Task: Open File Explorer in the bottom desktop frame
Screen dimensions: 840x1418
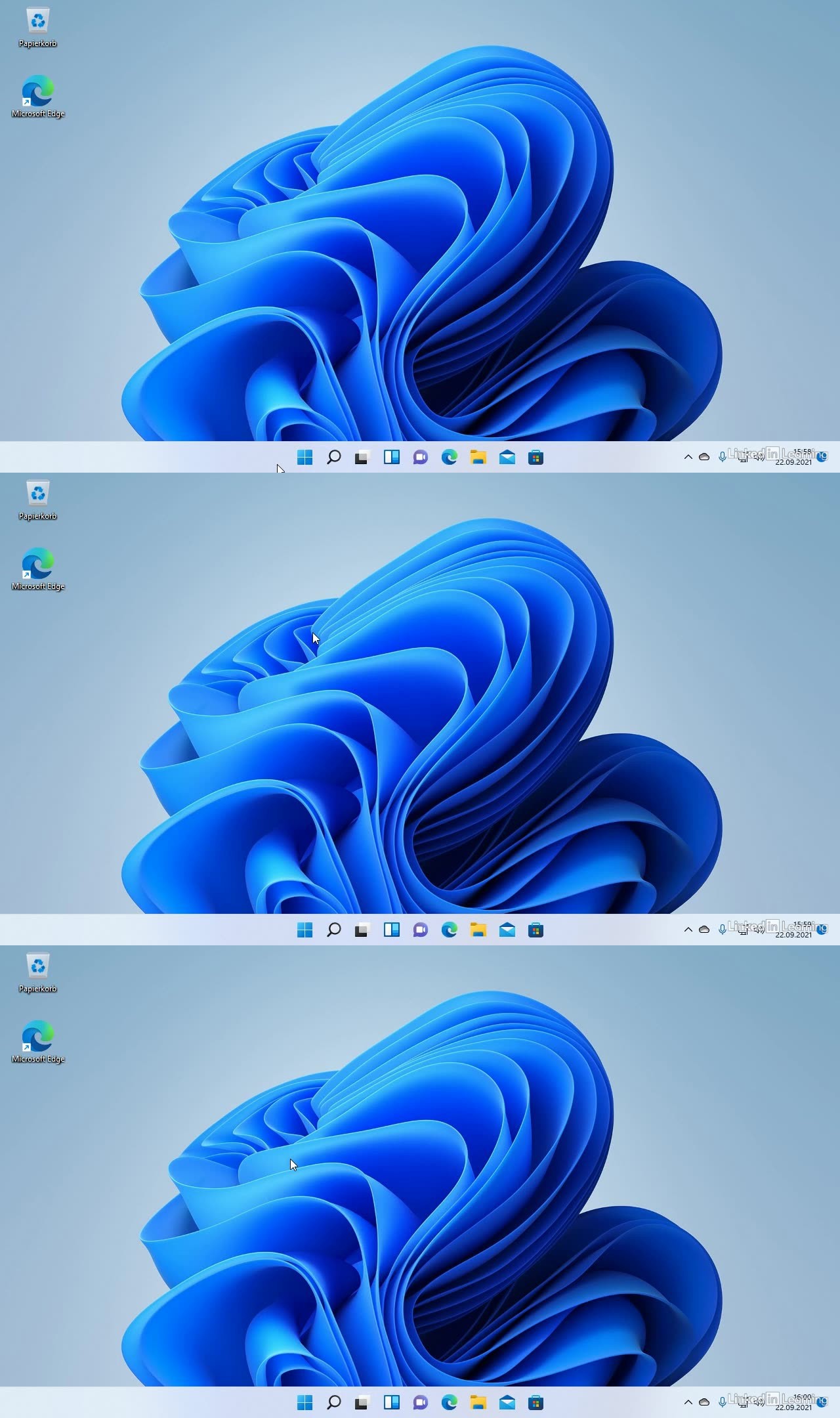Action: click(478, 1403)
